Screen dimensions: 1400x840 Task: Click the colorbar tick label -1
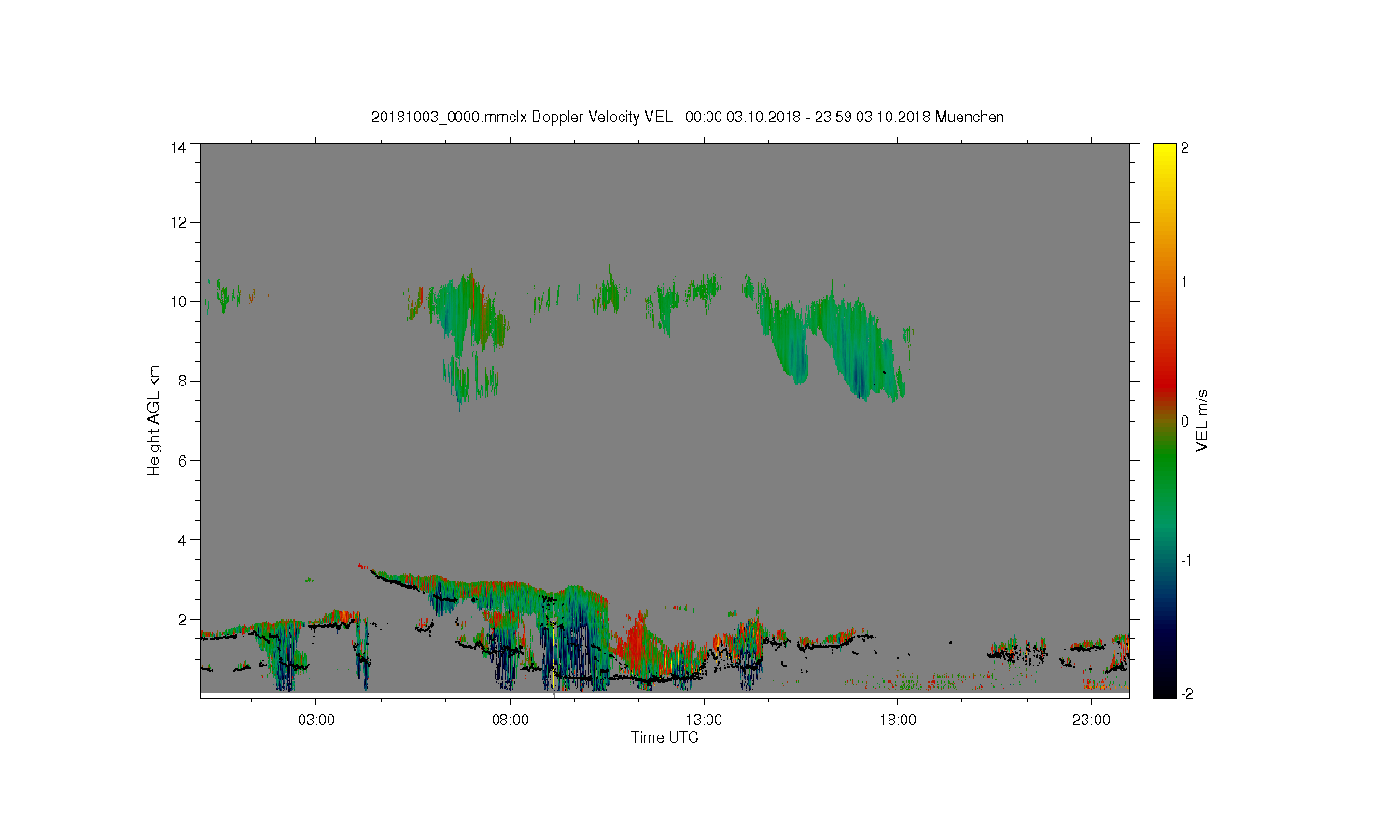(x=1185, y=560)
